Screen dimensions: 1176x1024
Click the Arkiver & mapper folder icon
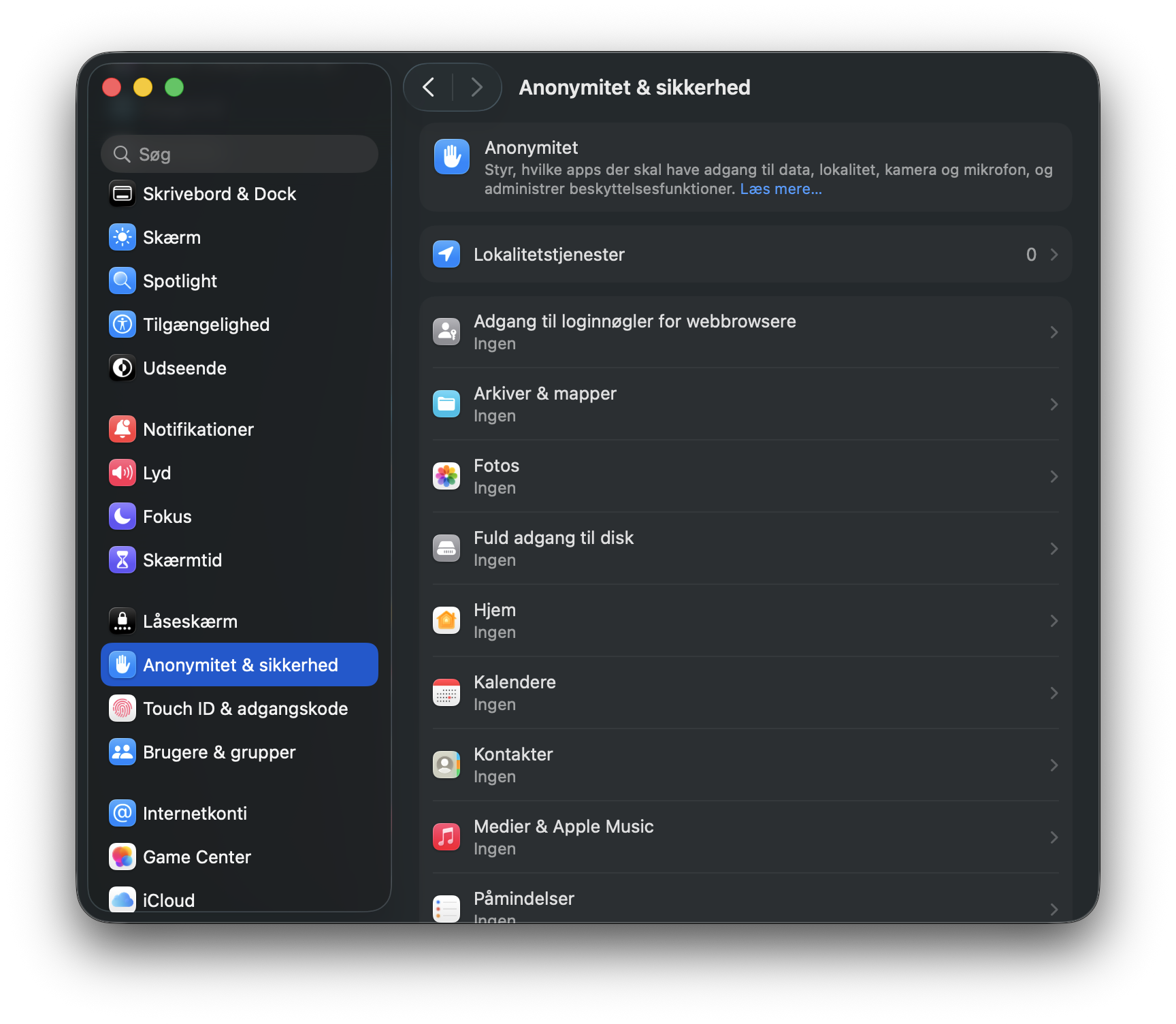(446, 404)
